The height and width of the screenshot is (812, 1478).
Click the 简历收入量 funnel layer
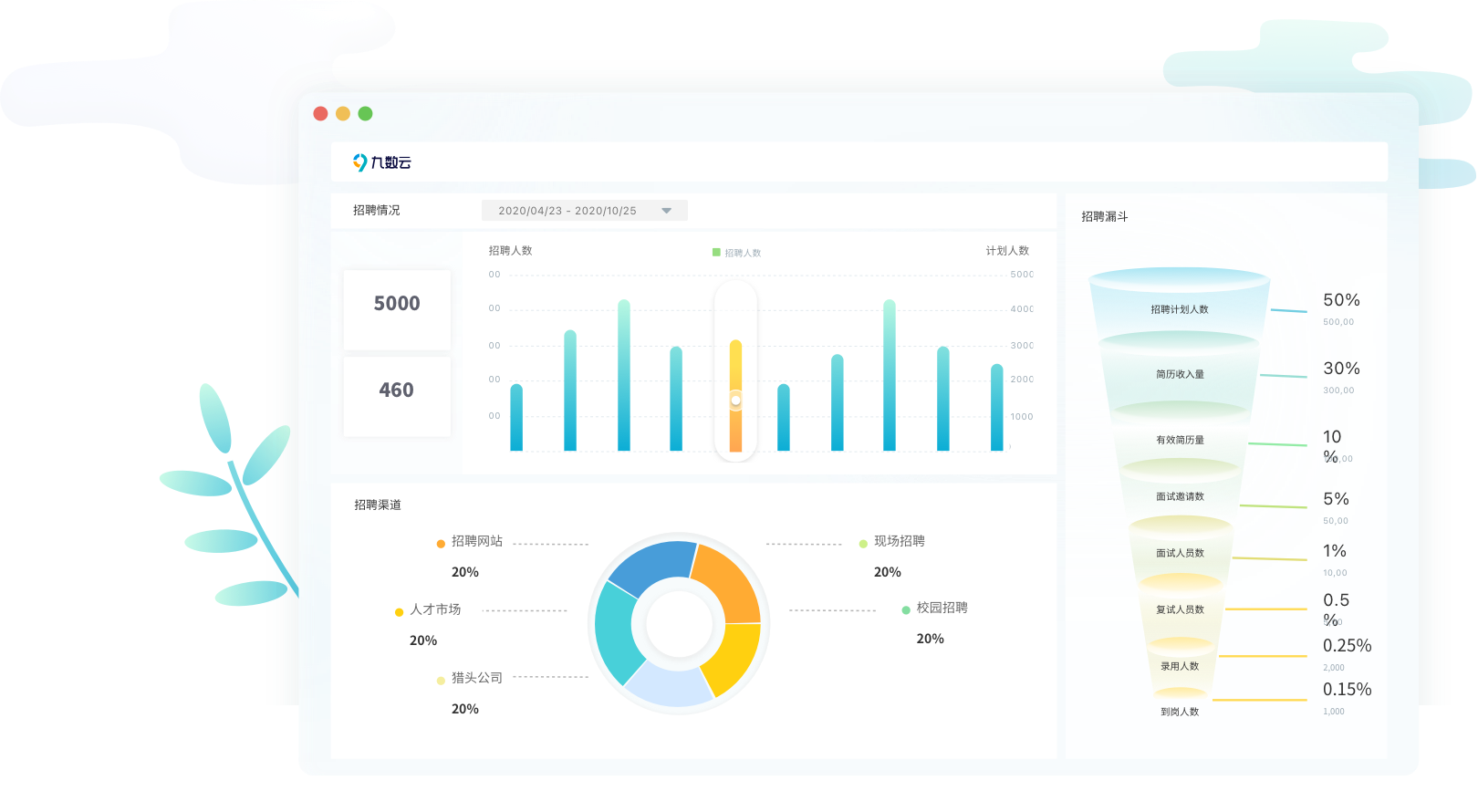(1179, 374)
